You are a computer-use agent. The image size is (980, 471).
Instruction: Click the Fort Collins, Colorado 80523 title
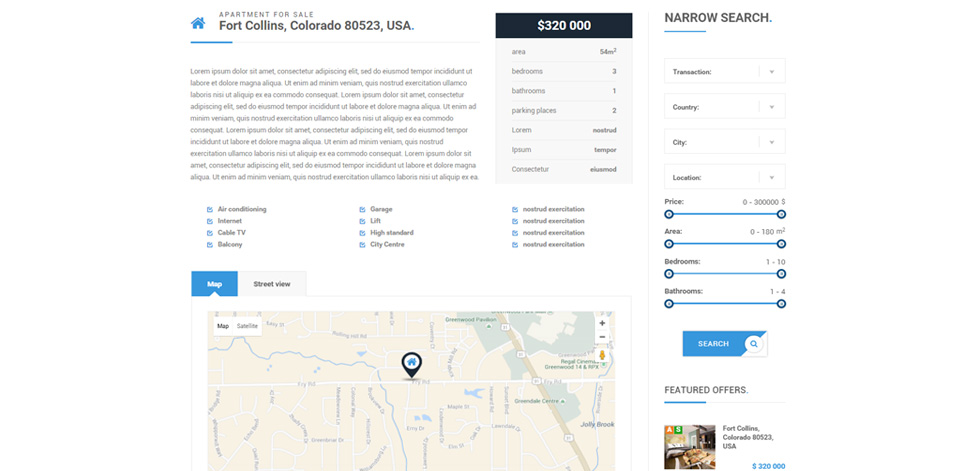316,26
